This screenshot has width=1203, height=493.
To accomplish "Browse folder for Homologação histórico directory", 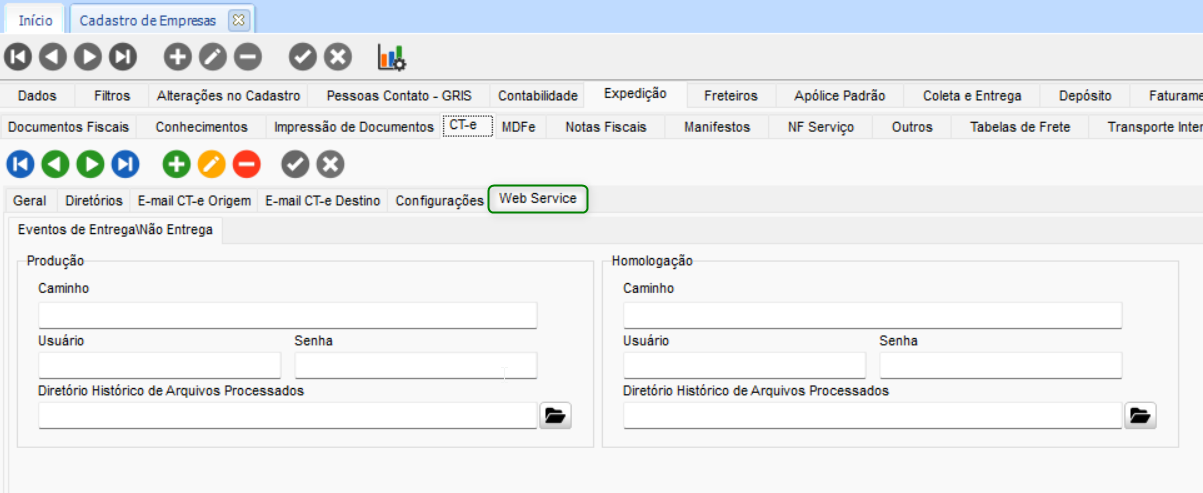I will tap(1140, 416).
